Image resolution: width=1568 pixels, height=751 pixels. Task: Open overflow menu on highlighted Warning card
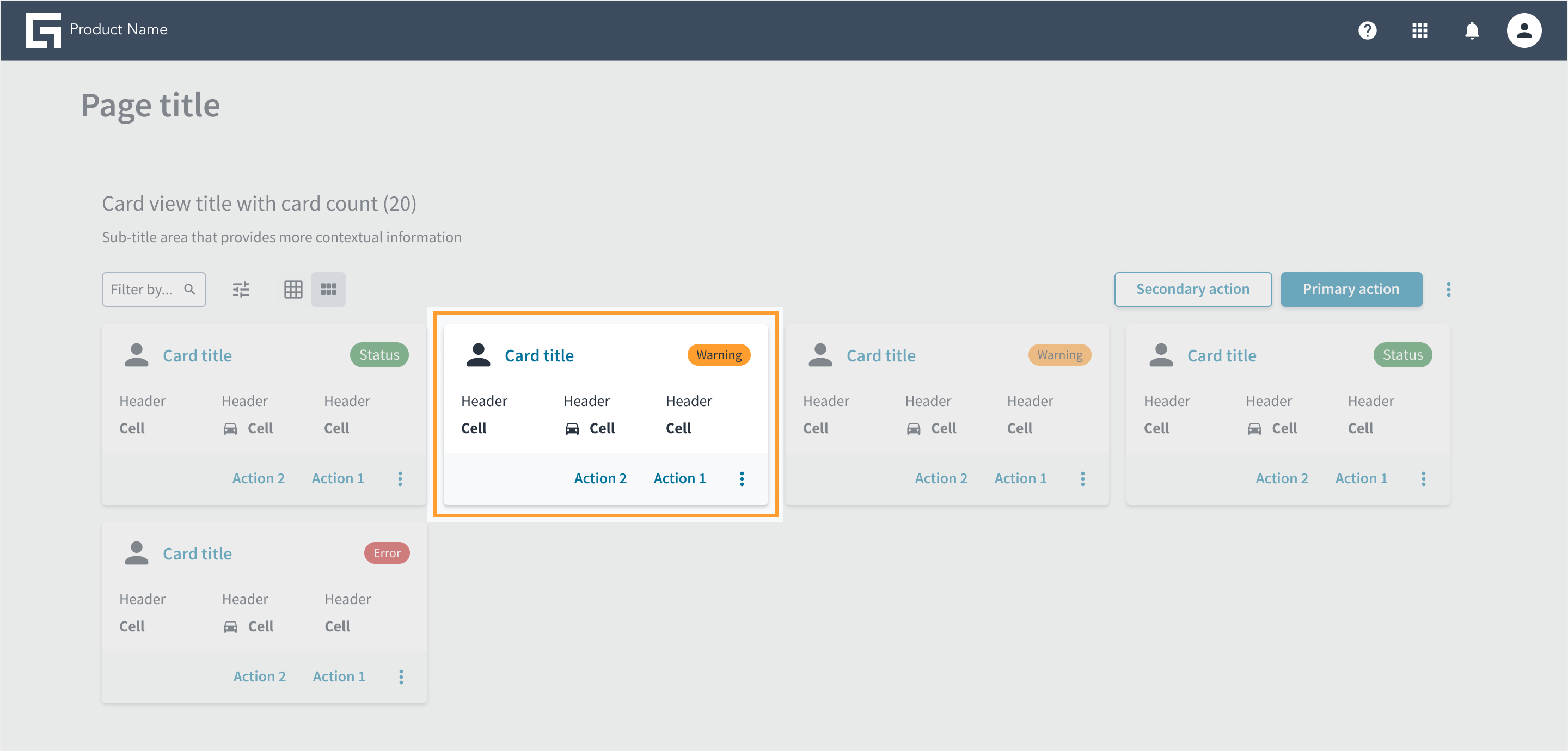click(742, 478)
